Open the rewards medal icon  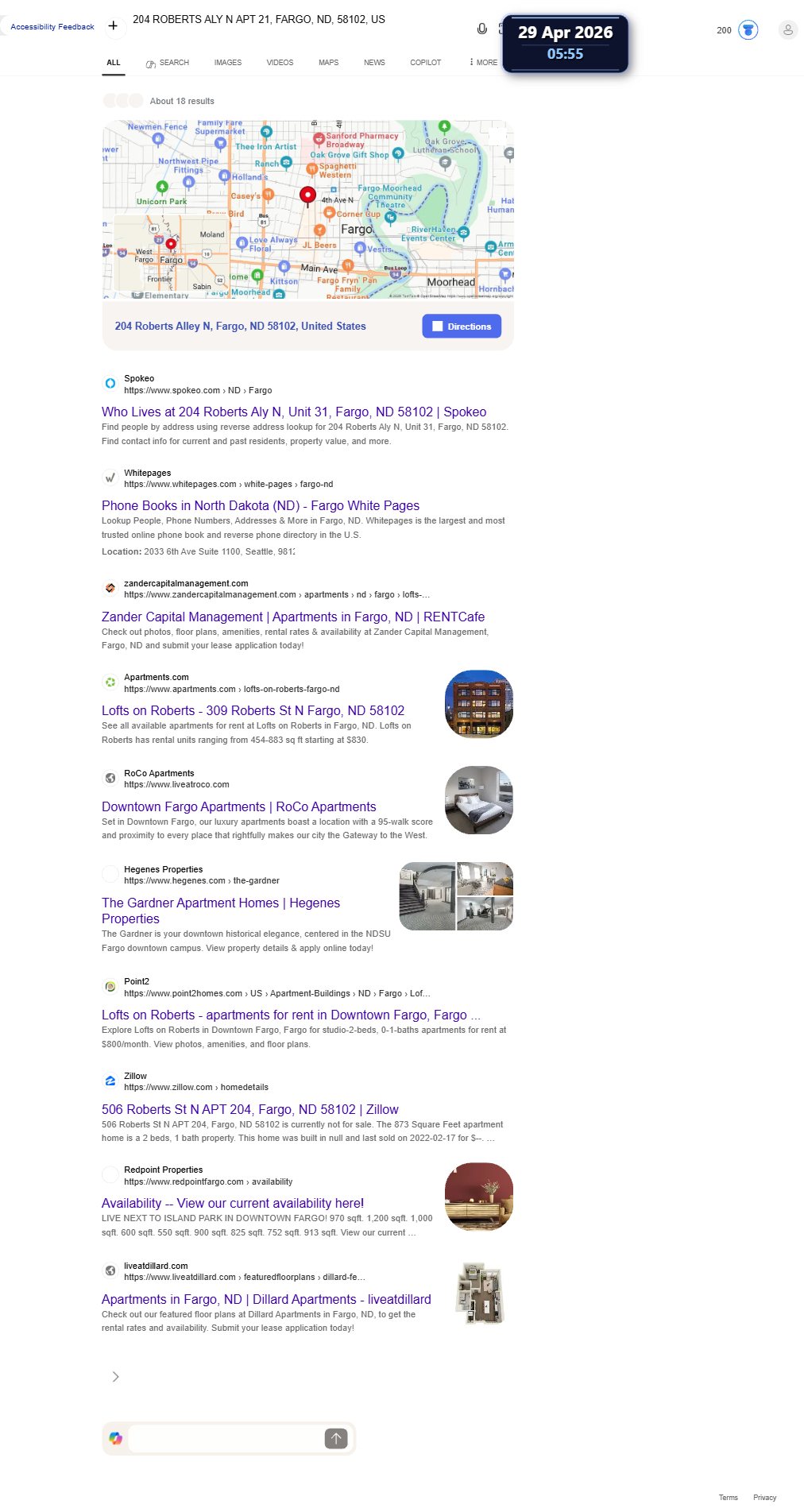(748, 30)
